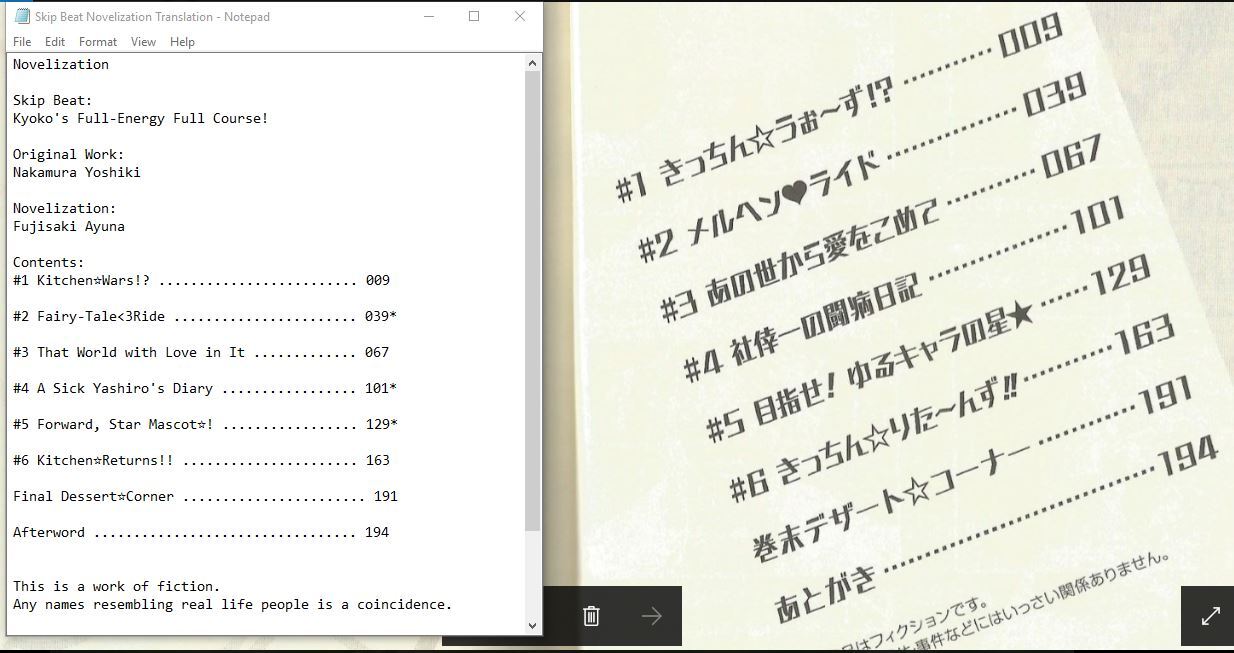Click the "Original Work:" line
The height and width of the screenshot is (653, 1234).
click(x=69, y=154)
